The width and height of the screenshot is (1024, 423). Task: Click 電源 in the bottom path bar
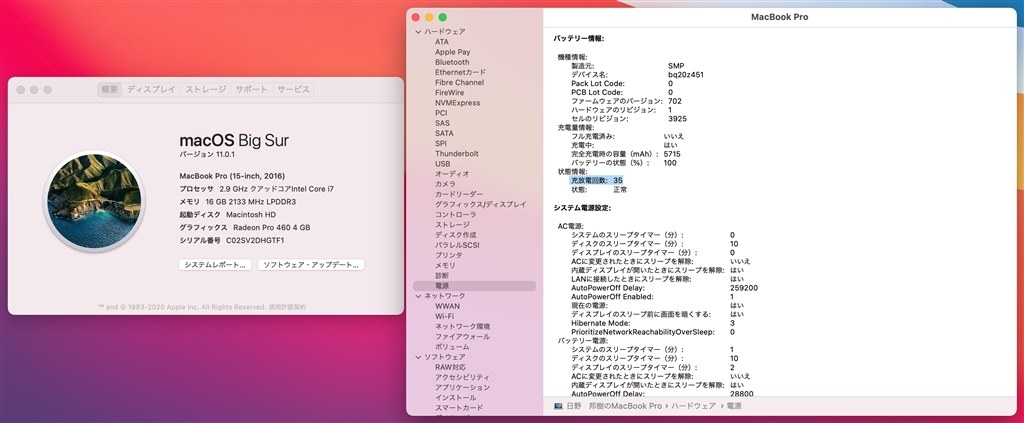tap(734, 406)
